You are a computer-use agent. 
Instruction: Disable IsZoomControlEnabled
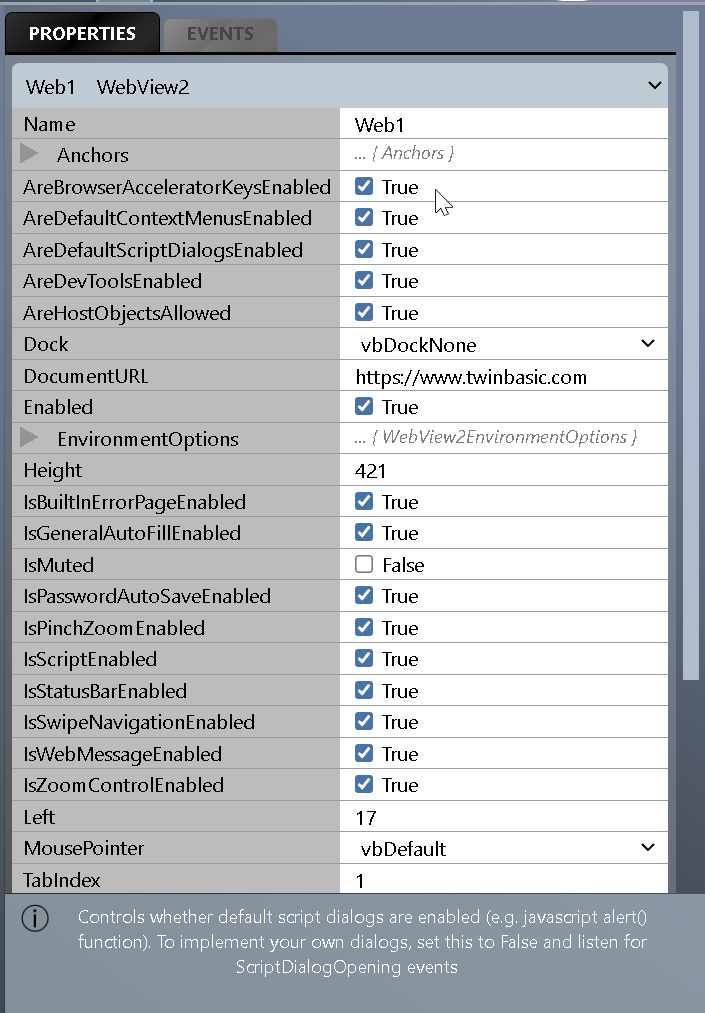[x=364, y=784]
